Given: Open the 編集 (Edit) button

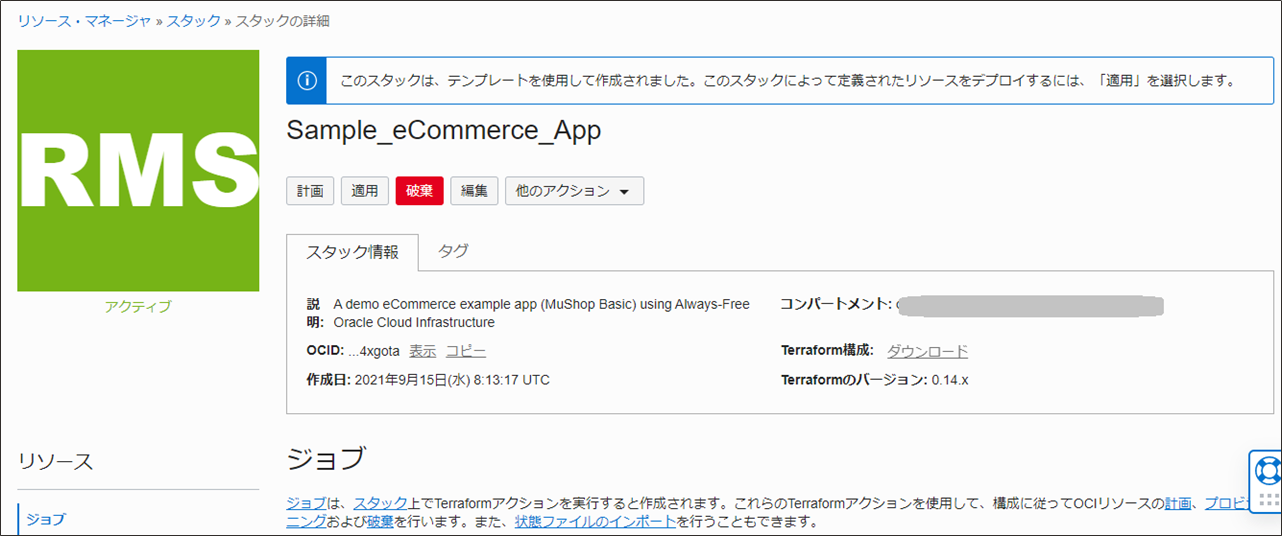Looking at the screenshot, I should [474, 191].
